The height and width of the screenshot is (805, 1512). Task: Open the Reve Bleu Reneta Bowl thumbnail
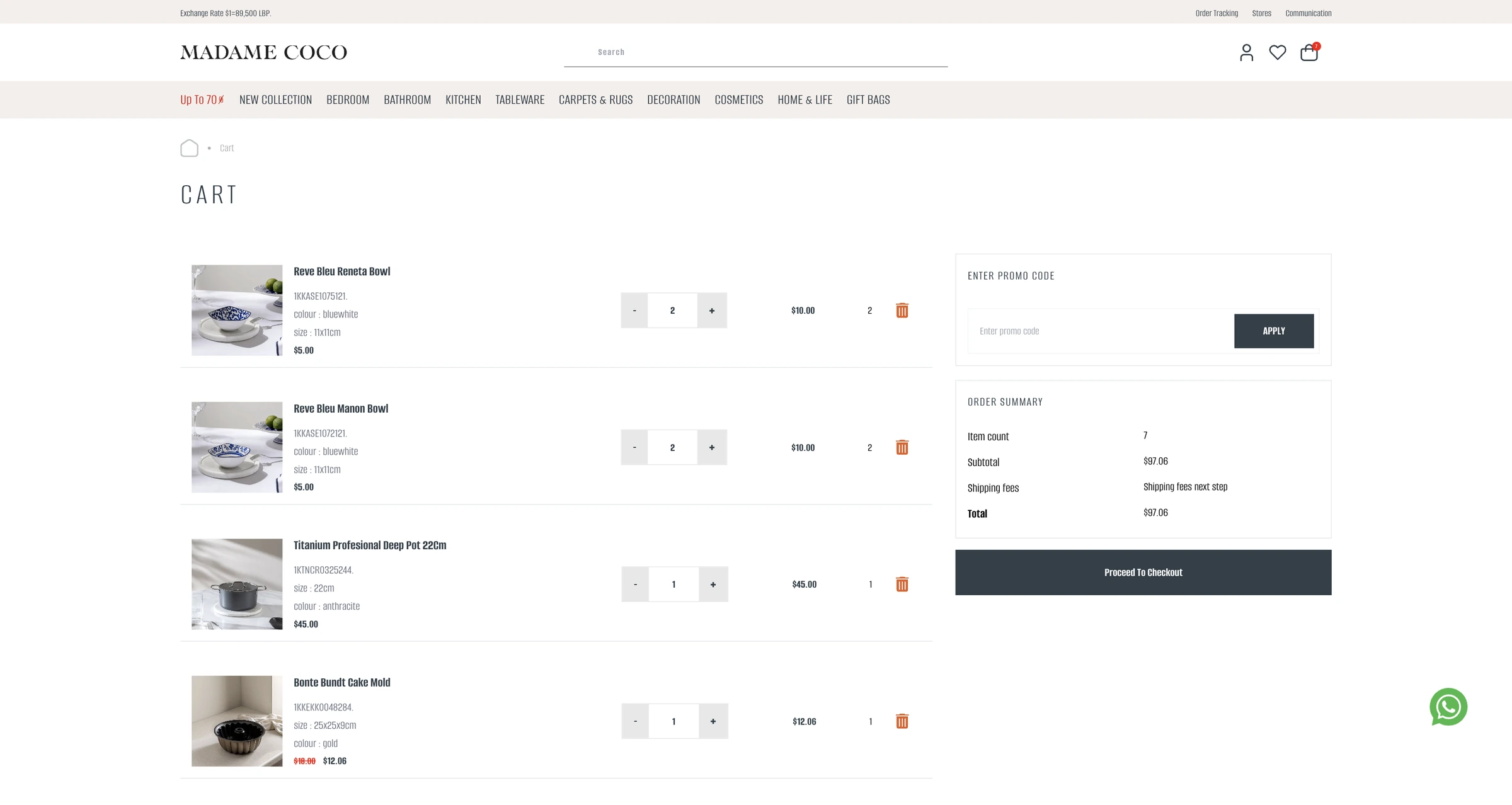point(237,310)
